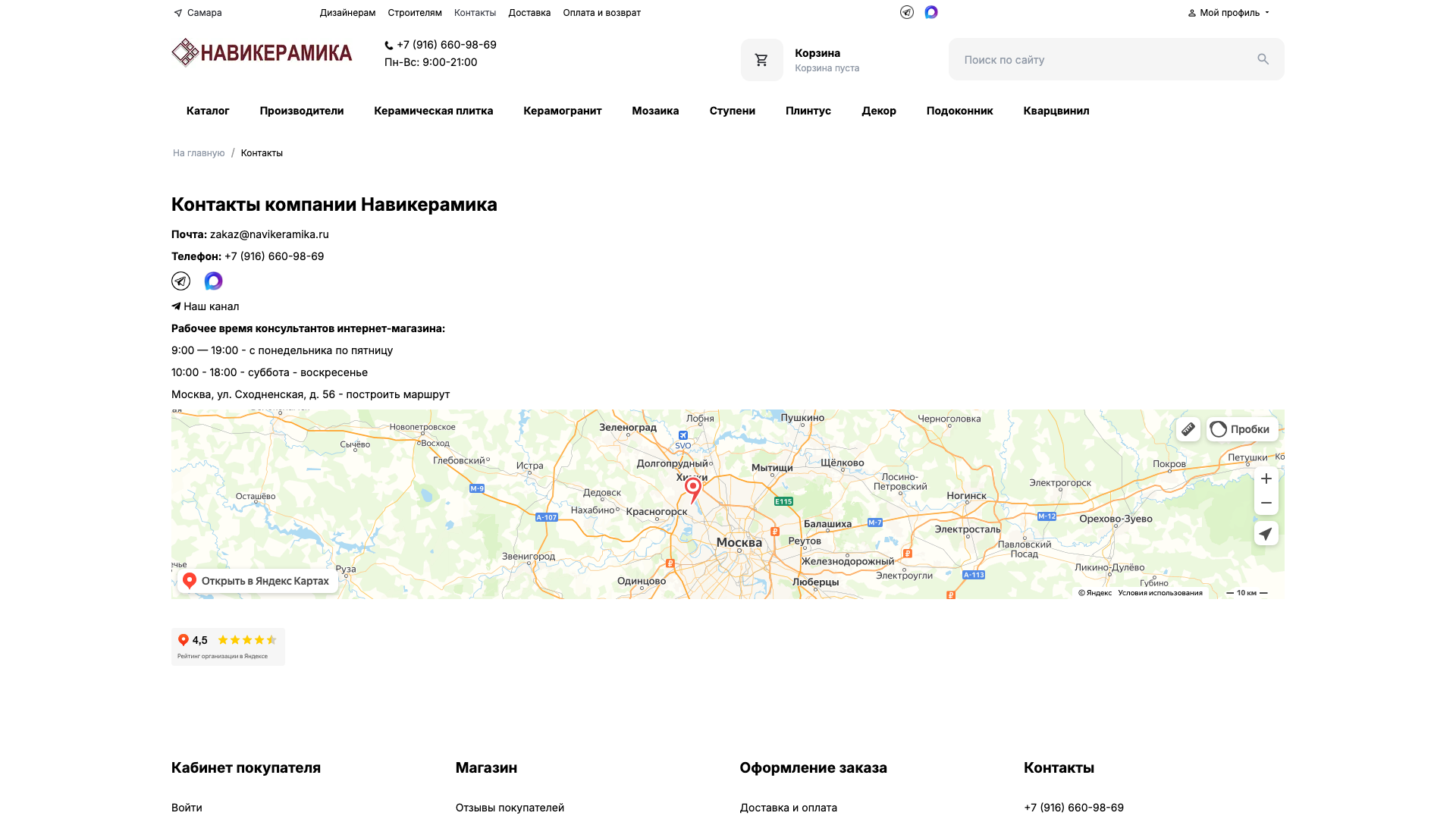Click the profile person icon

pos(1191,13)
